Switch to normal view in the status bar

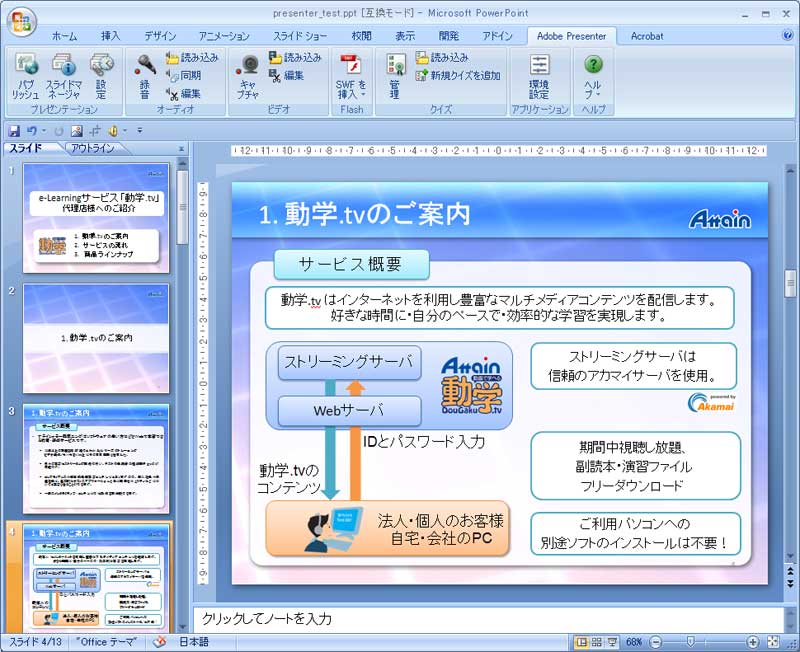coord(583,641)
